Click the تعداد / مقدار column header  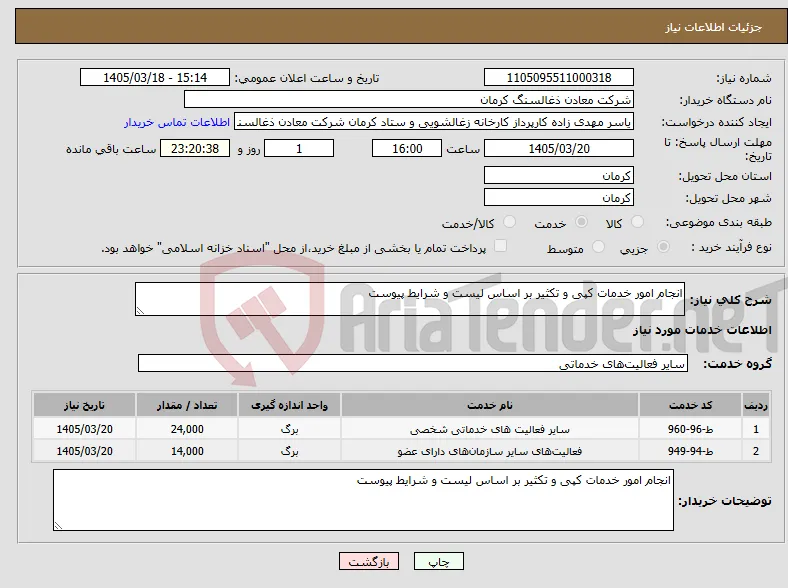pyautogui.click(x=187, y=405)
